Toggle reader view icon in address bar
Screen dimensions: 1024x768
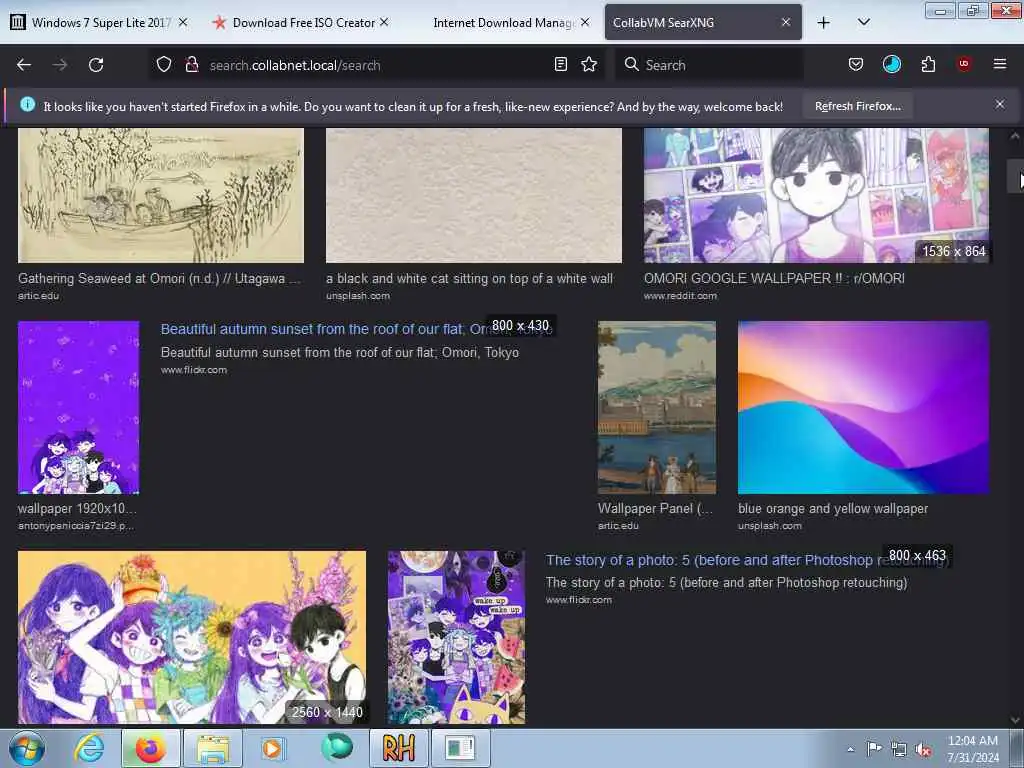[560, 64]
